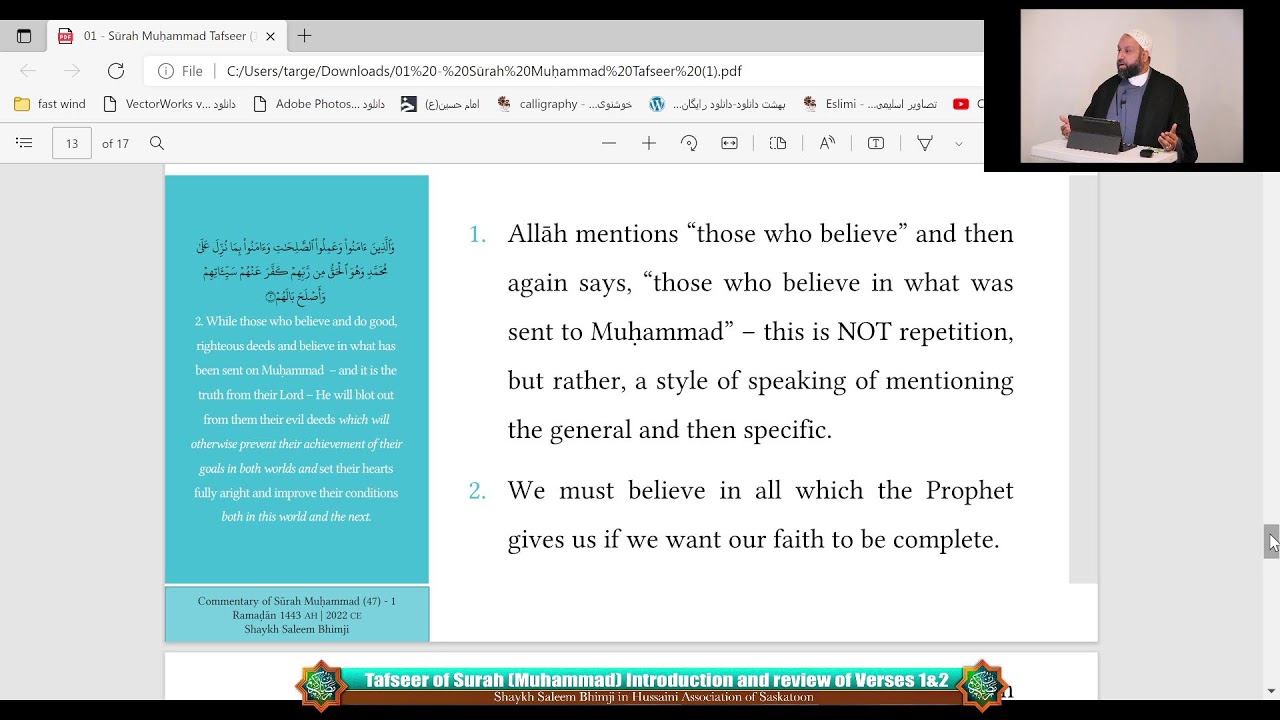Start Read aloud for the PDF
The image size is (1280, 720).
pyautogui.click(x=827, y=143)
